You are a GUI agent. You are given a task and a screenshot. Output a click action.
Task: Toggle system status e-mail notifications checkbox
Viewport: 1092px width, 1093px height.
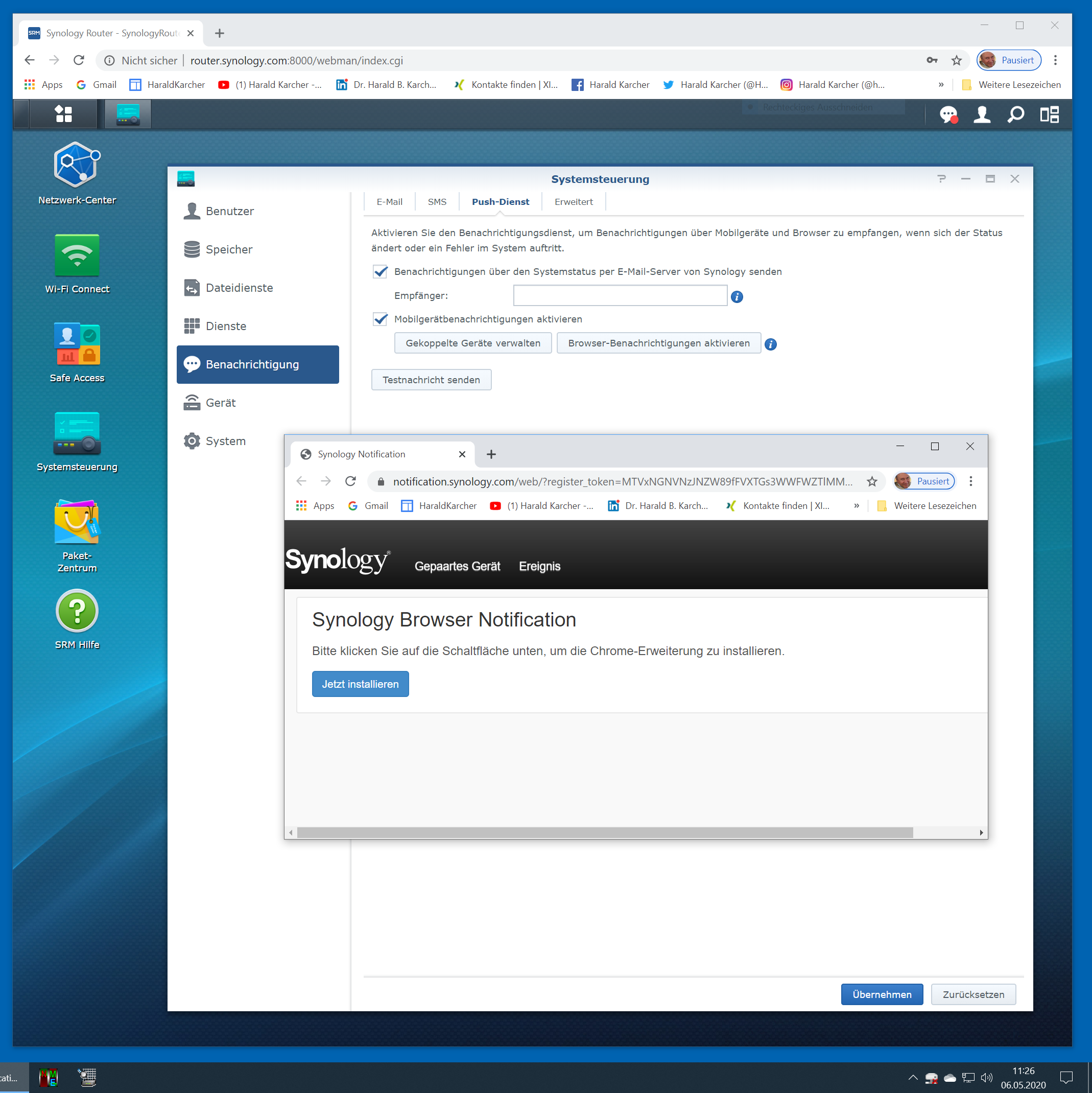(x=381, y=271)
